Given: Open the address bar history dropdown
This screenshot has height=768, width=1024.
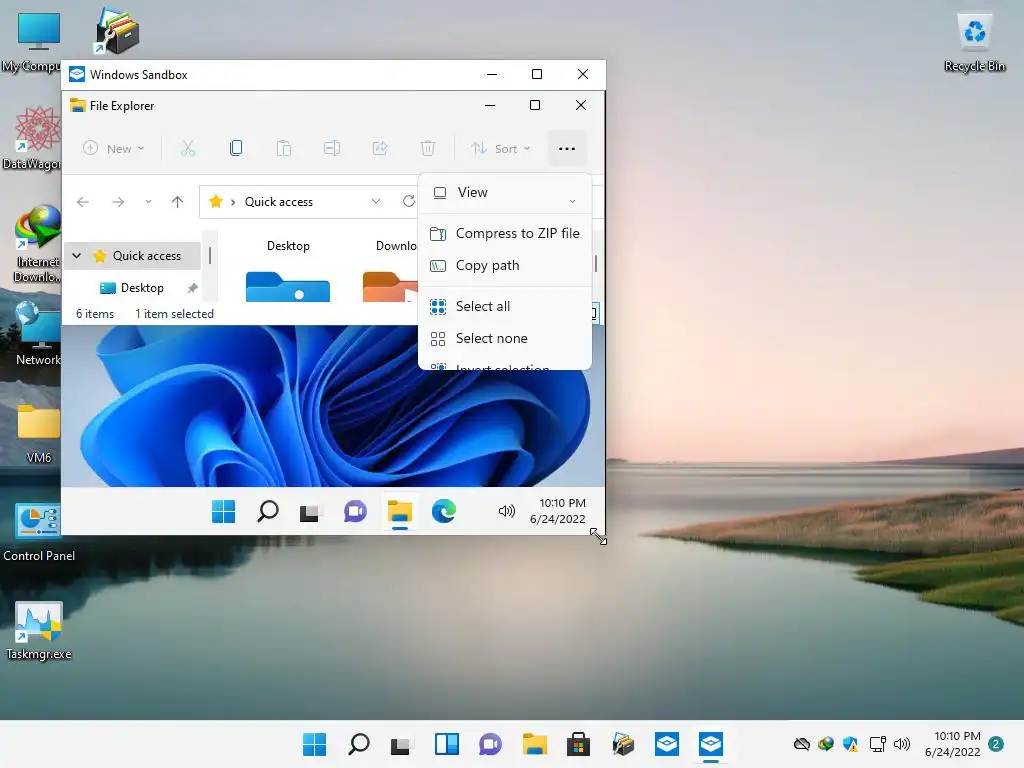Looking at the screenshot, I should [376, 201].
